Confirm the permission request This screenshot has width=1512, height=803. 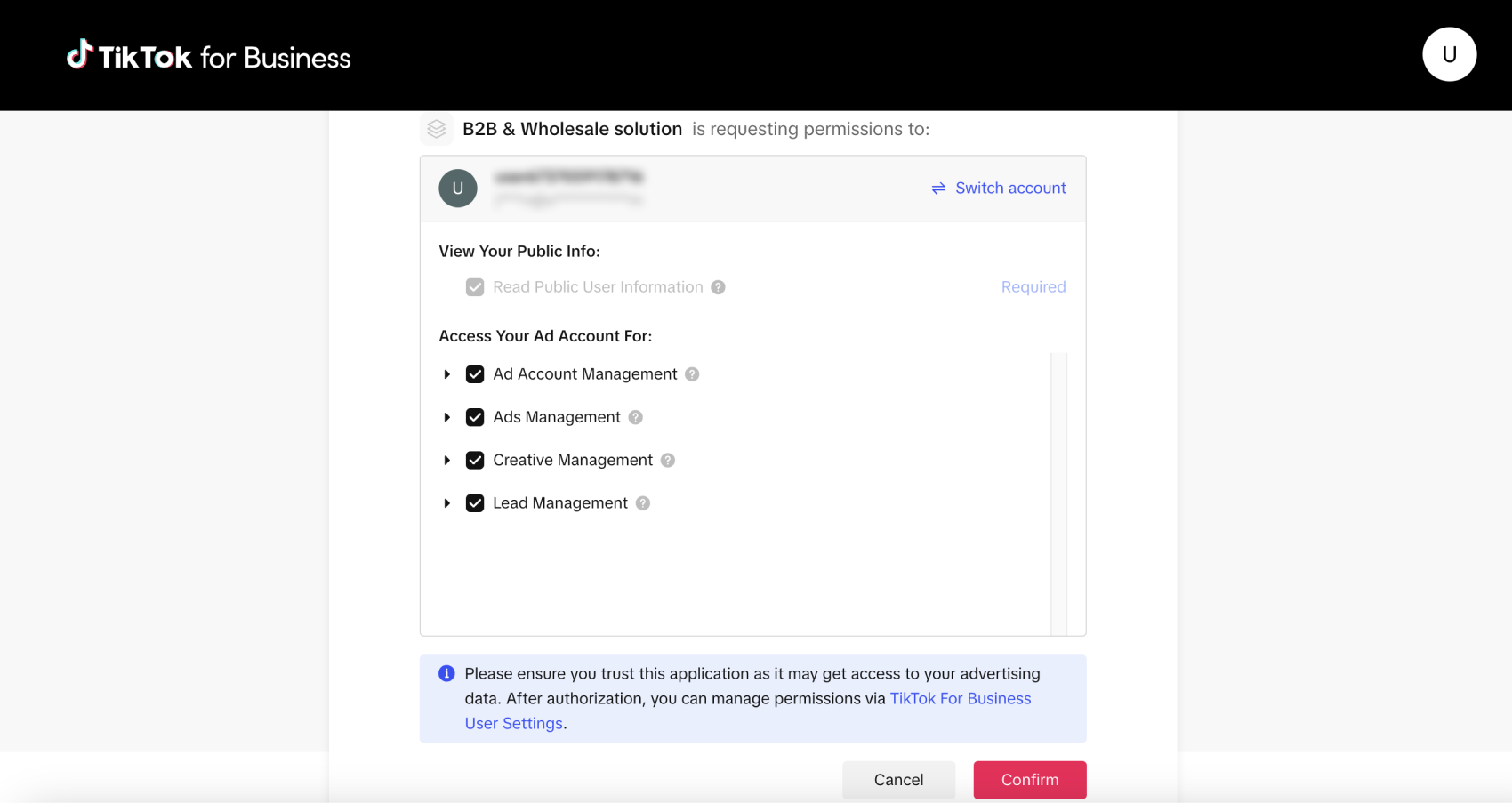[1030, 780]
